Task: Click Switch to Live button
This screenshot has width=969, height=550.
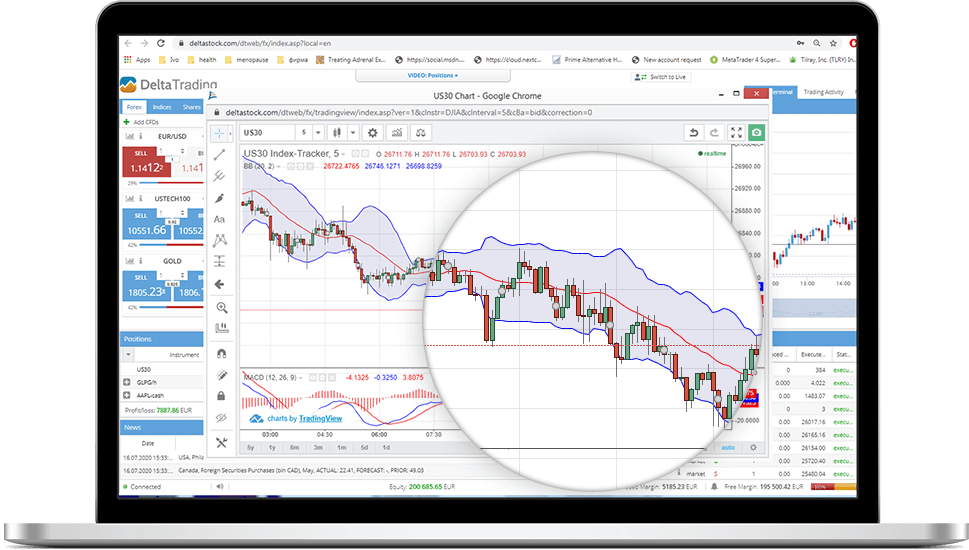Action: pyautogui.click(x=661, y=77)
